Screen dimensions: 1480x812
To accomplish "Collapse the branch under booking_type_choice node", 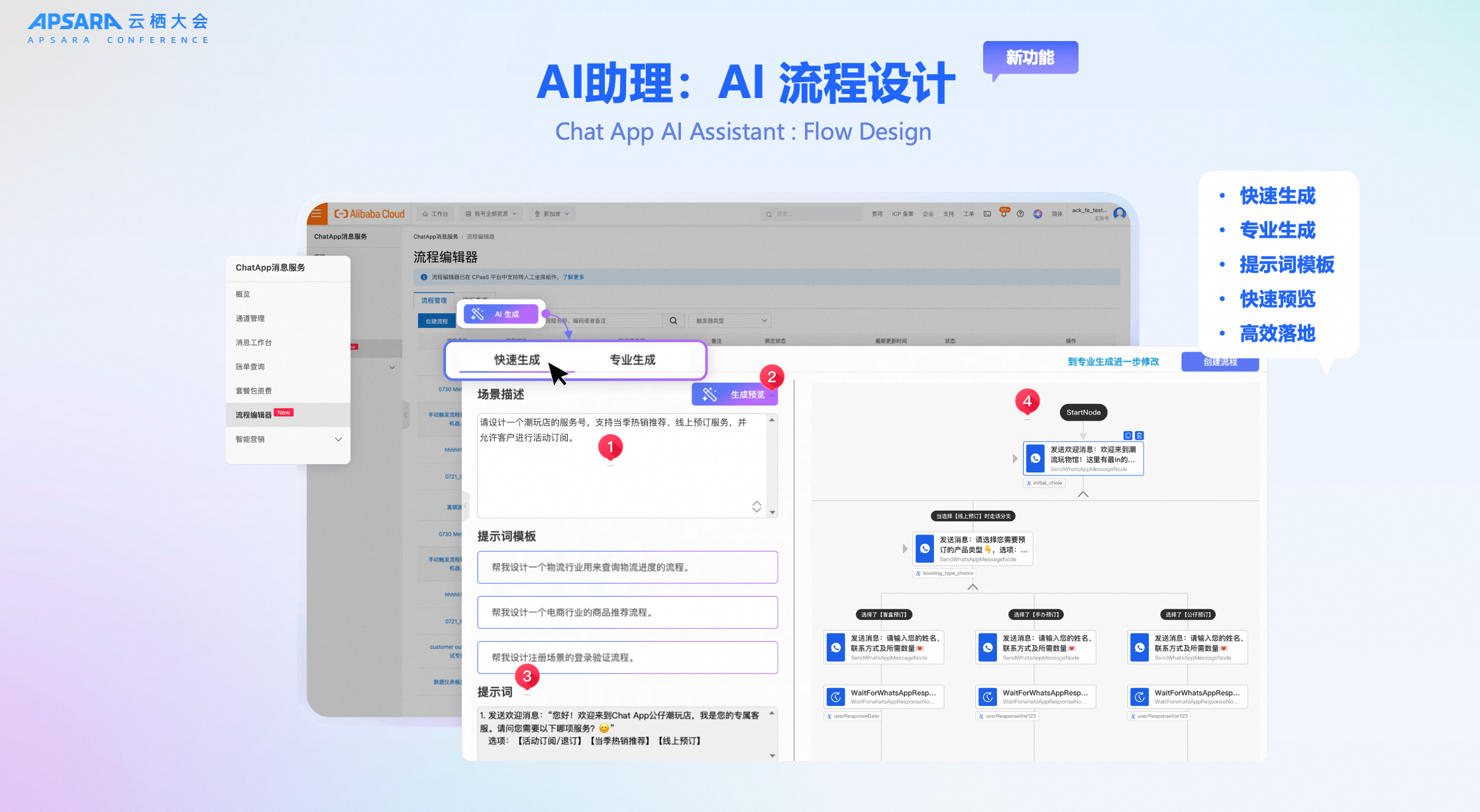I will (973, 587).
